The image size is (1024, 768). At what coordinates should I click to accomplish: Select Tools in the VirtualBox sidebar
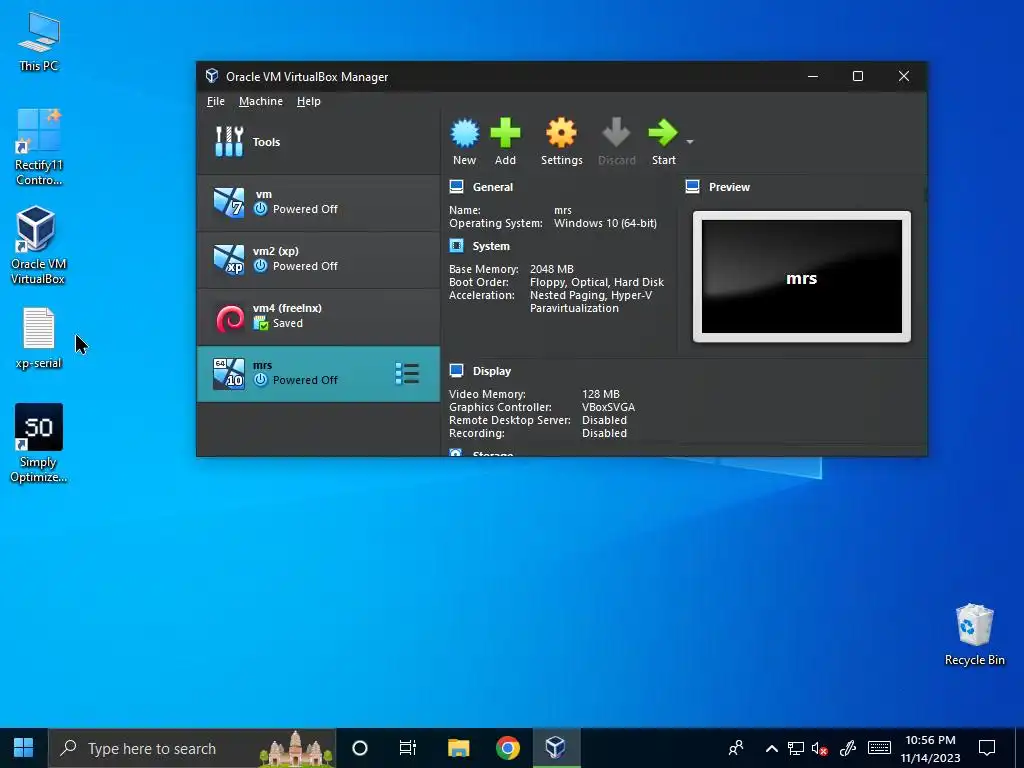(x=318, y=142)
